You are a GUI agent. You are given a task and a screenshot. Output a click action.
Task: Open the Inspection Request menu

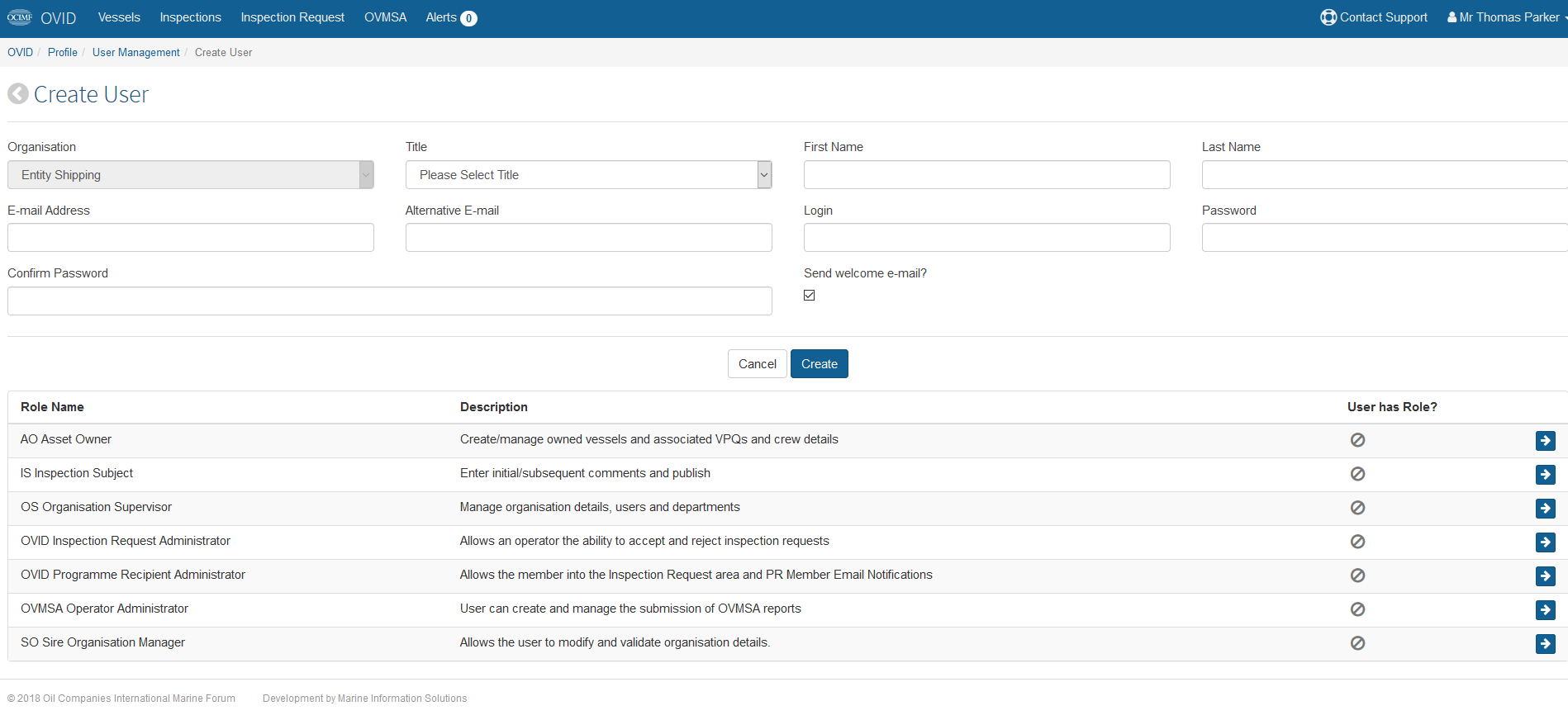pos(292,17)
